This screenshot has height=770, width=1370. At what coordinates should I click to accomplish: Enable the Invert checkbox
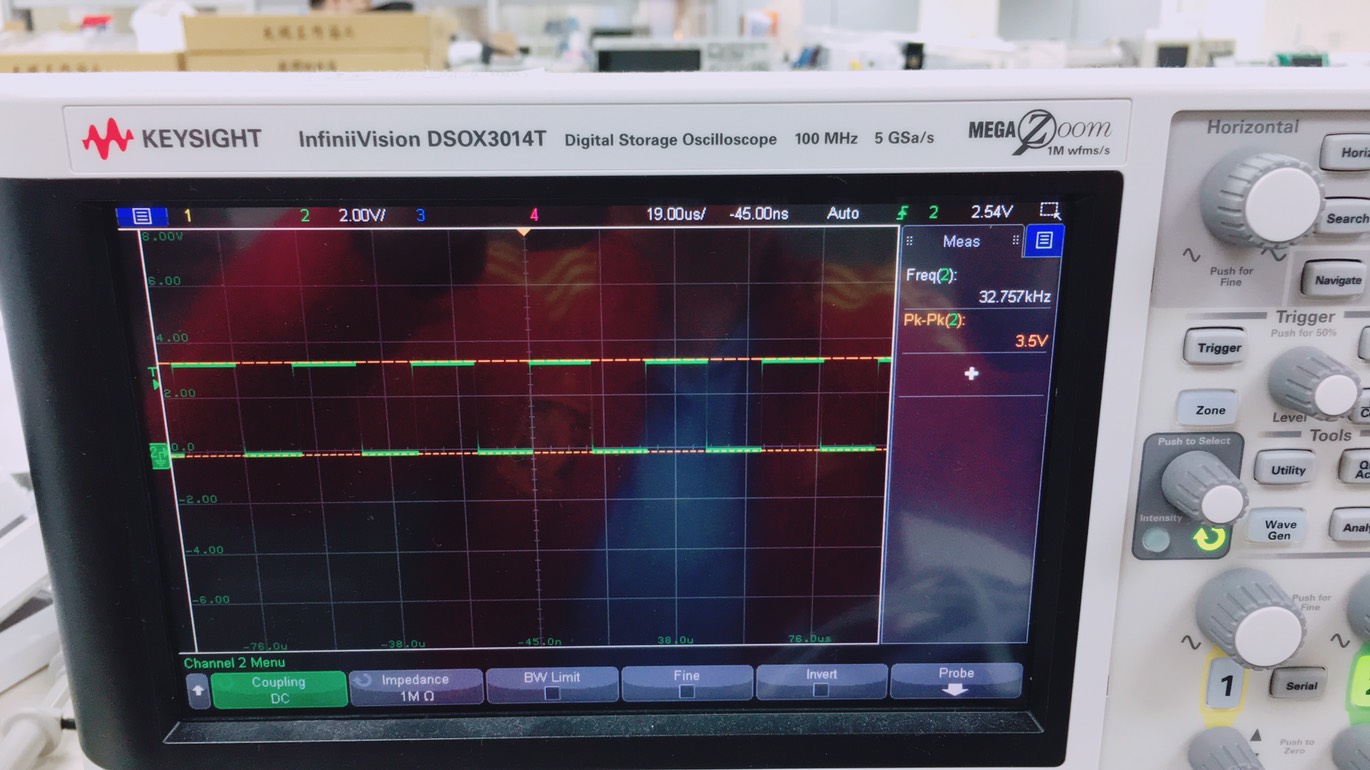[821, 688]
